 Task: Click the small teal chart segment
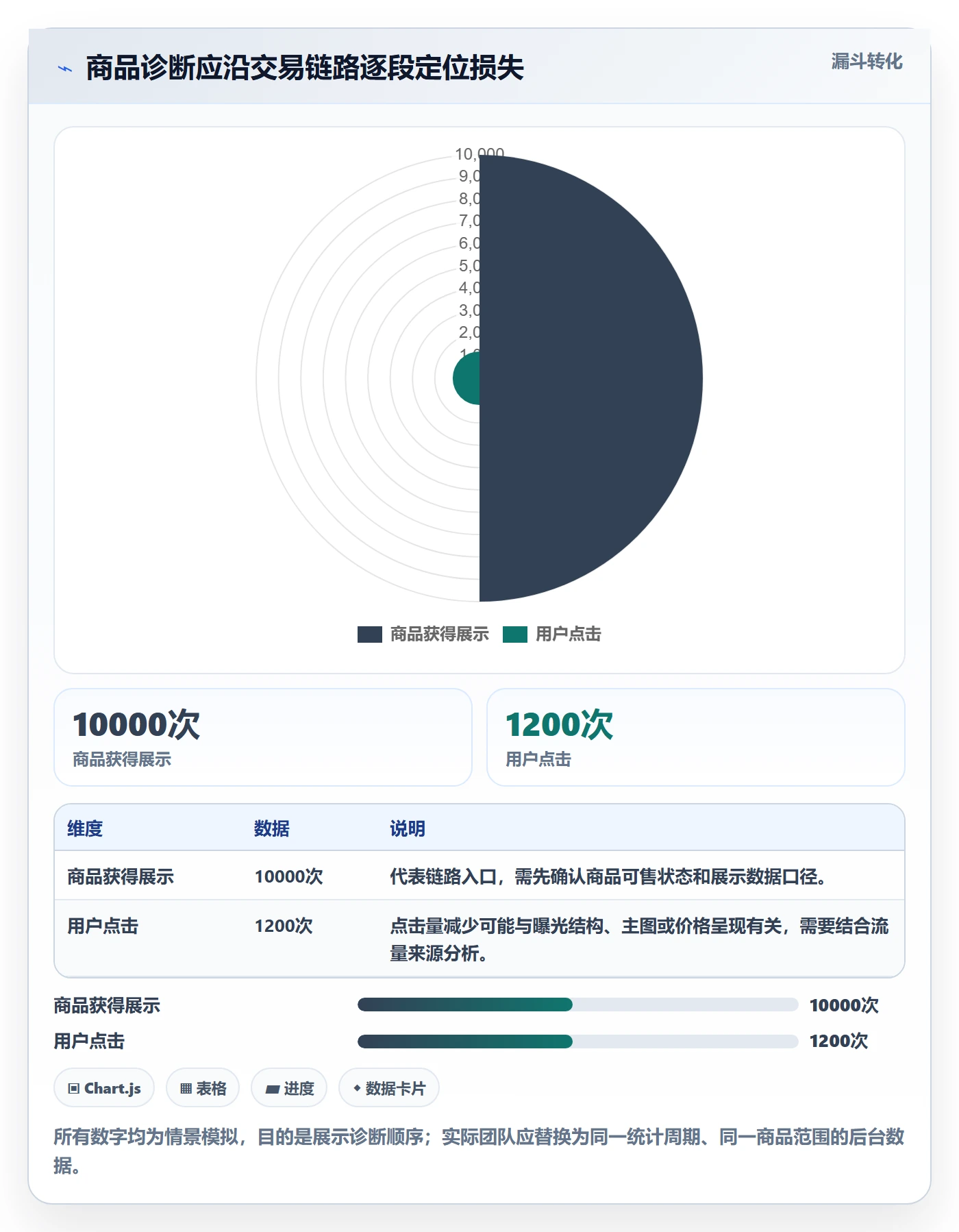pyautogui.click(x=466, y=378)
